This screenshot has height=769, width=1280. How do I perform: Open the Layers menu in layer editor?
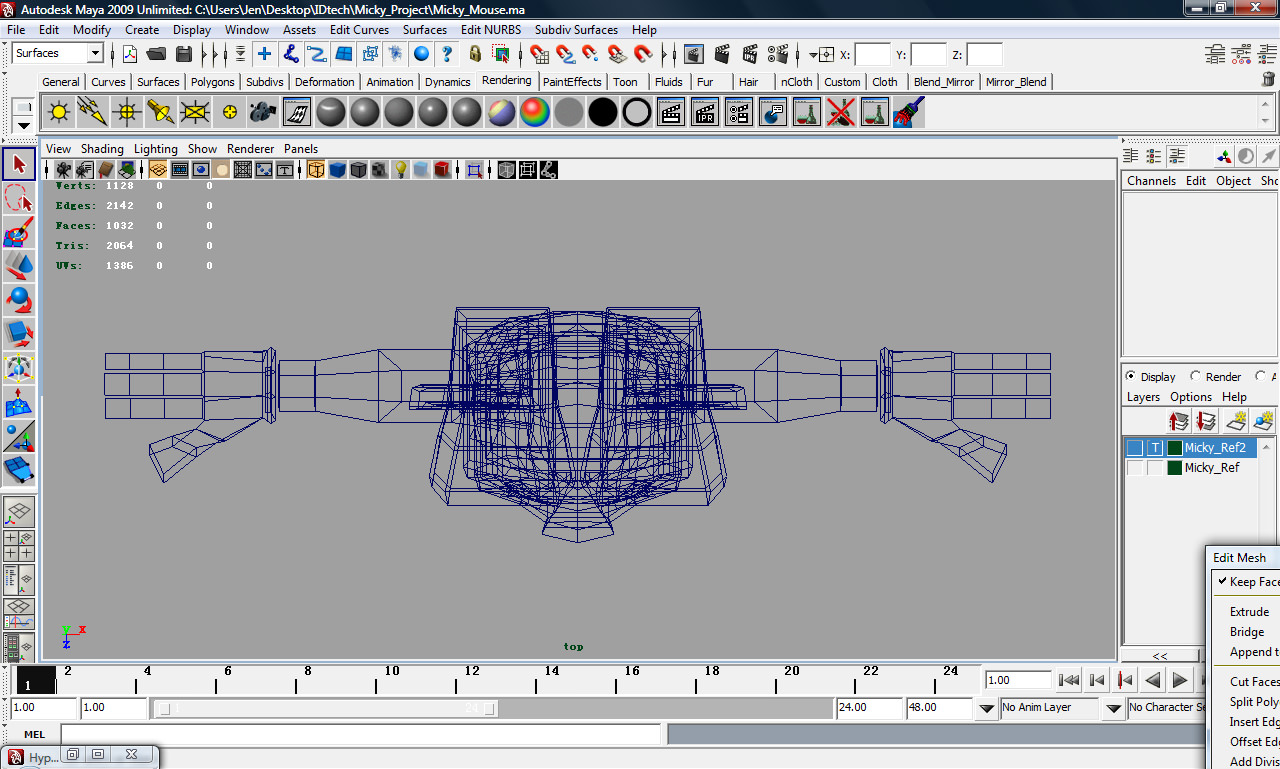pos(1143,397)
